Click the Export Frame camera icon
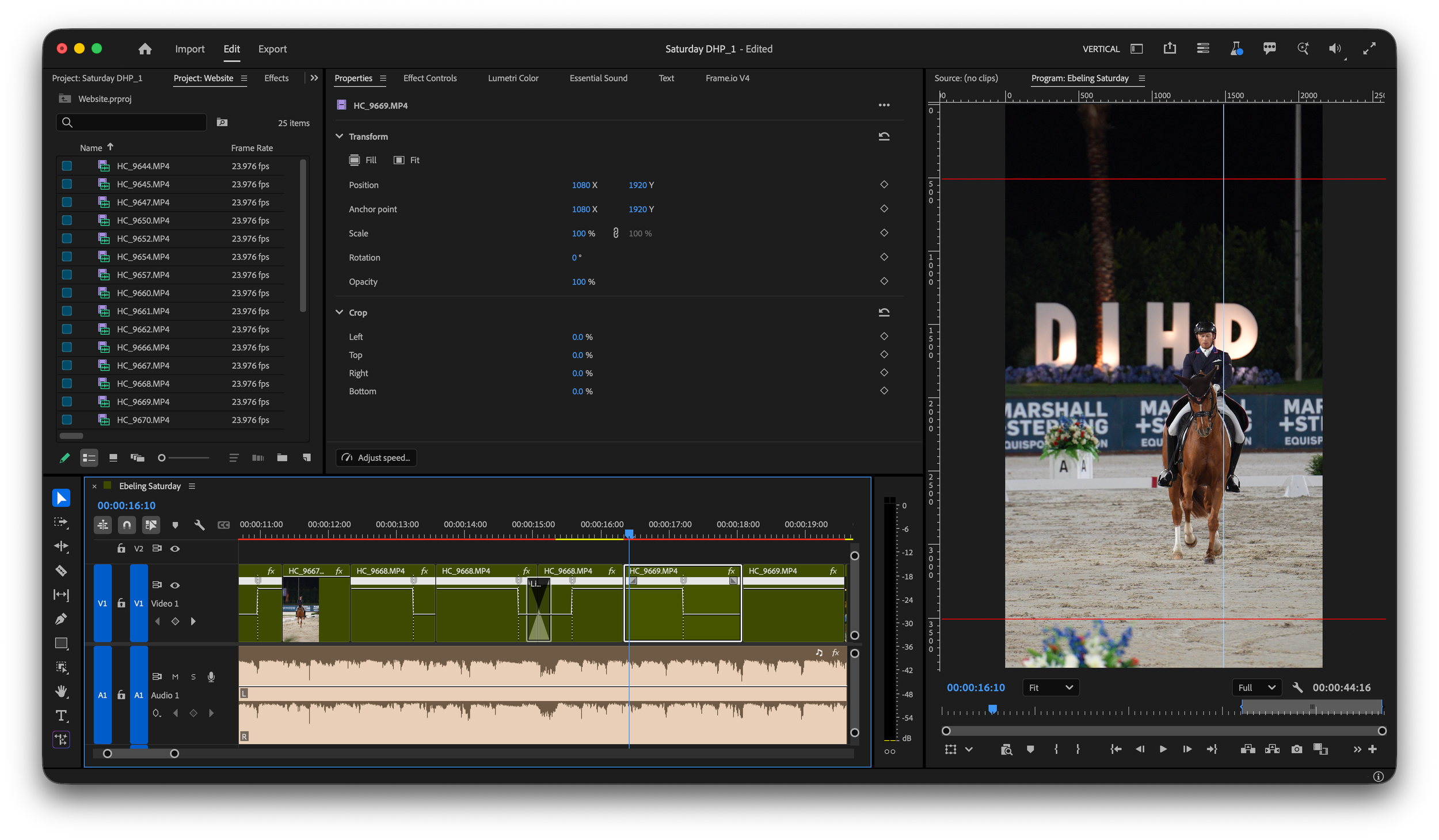 (x=1296, y=749)
